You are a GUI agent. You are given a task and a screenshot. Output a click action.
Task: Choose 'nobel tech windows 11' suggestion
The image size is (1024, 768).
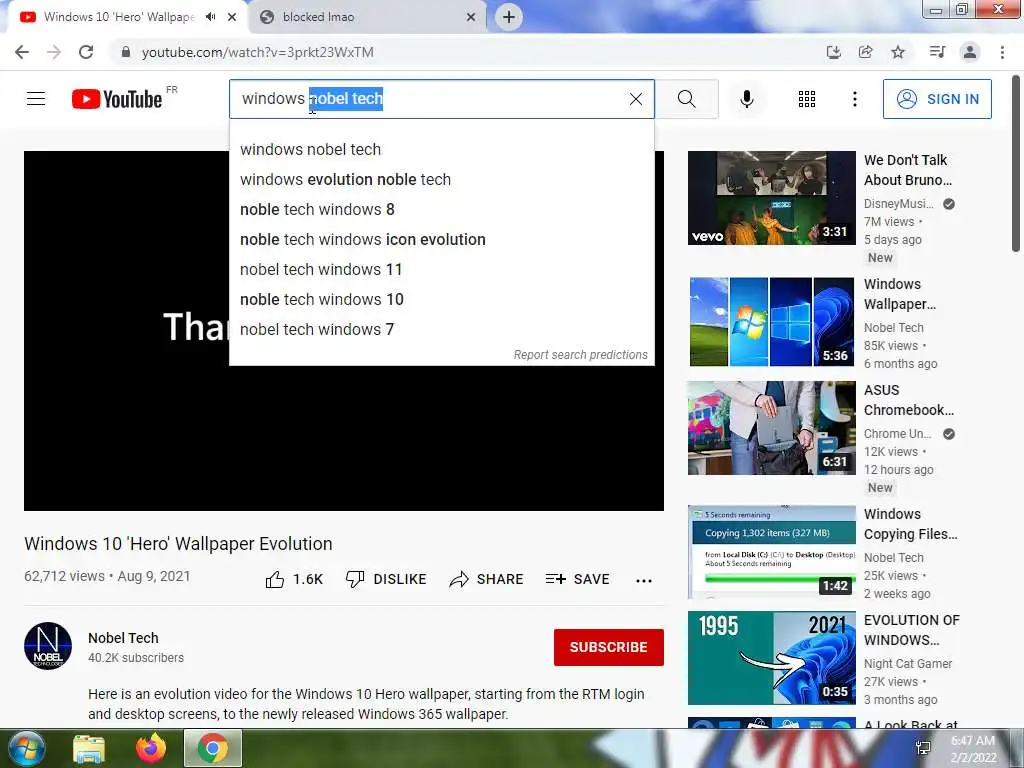(x=442, y=270)
